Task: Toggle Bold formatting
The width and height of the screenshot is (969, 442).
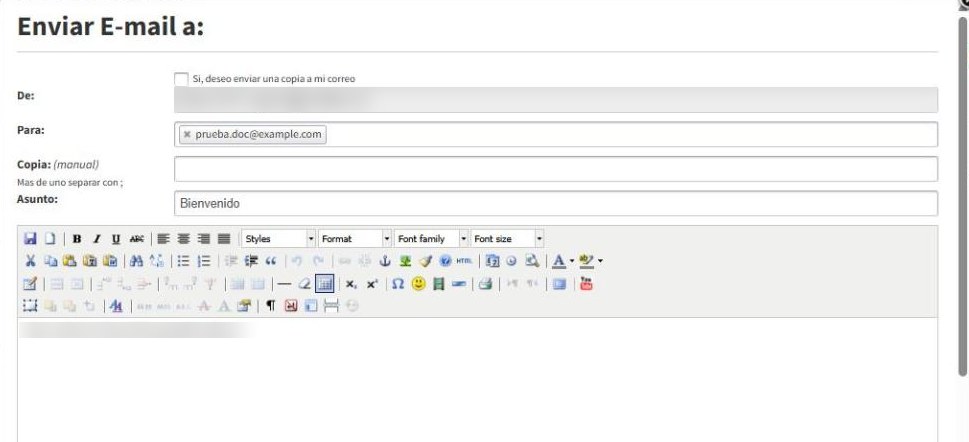Action: (77, 239)
